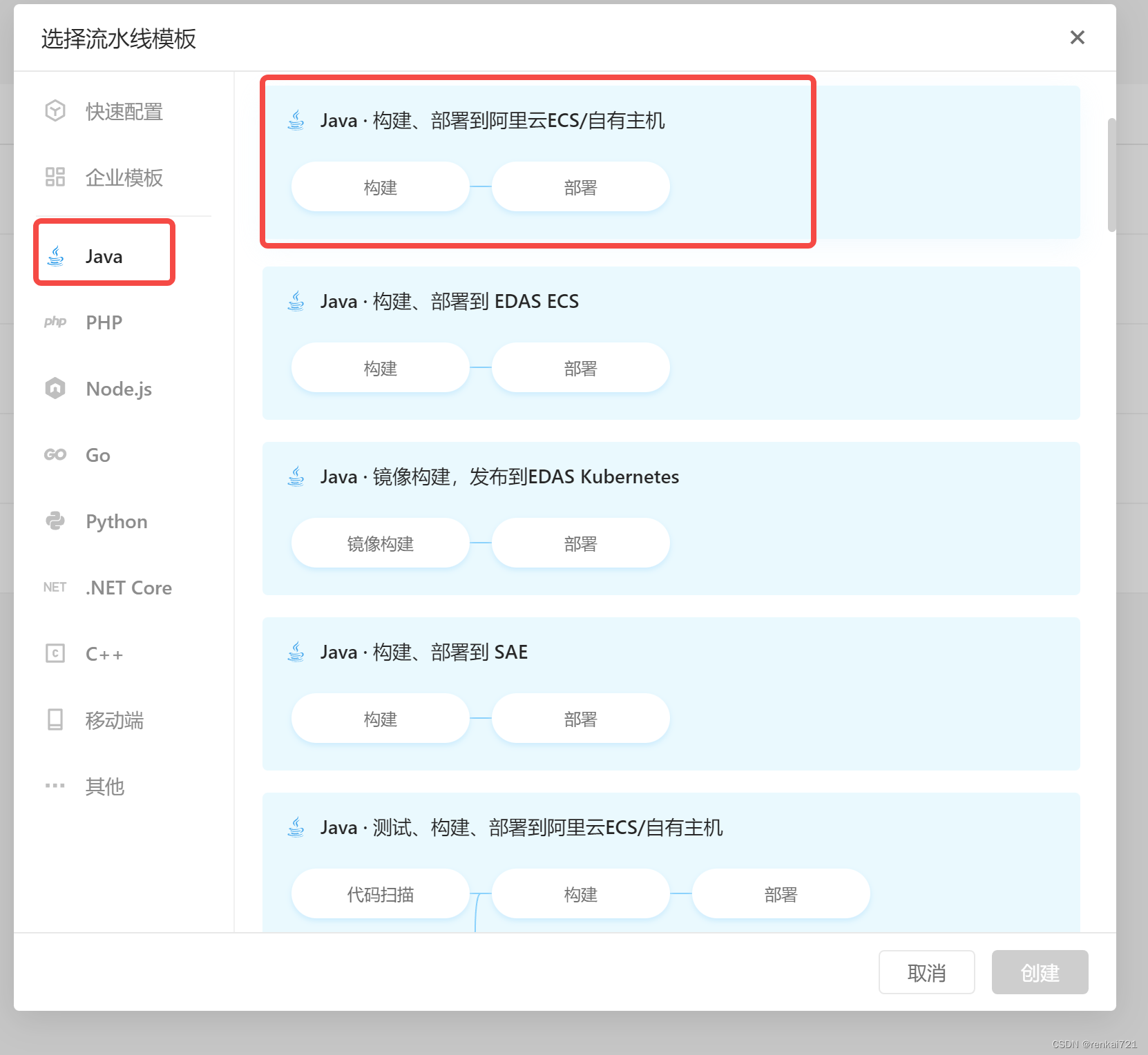Click the Java icon on the SAE template
This screenshot has width=1148, height=1055.
point(296,652)
